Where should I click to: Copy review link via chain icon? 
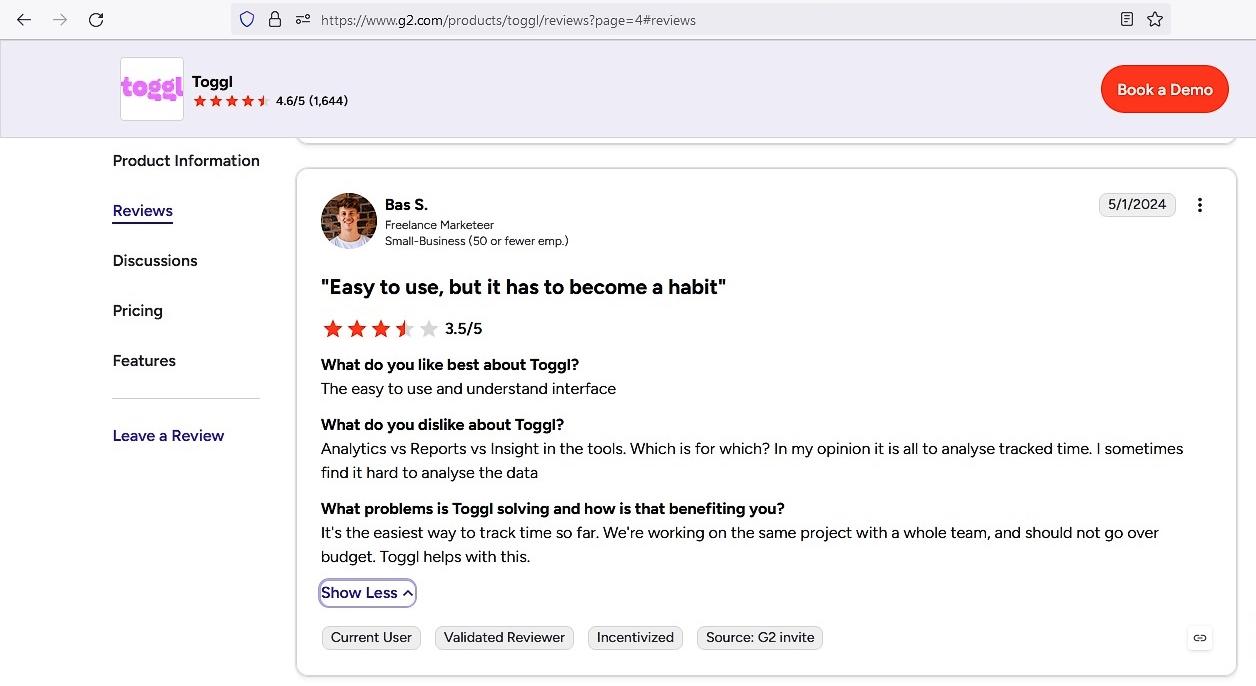click(x=1200, y=637)
